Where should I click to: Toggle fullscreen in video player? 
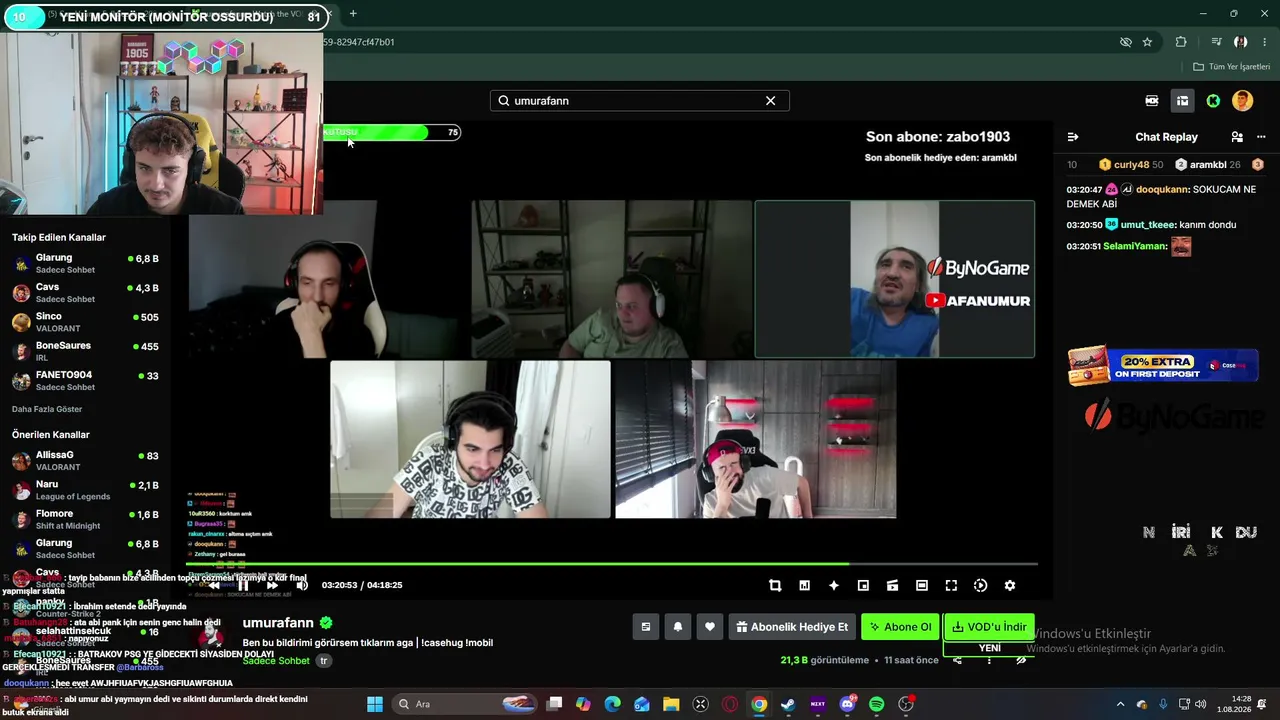pos(951,585)
